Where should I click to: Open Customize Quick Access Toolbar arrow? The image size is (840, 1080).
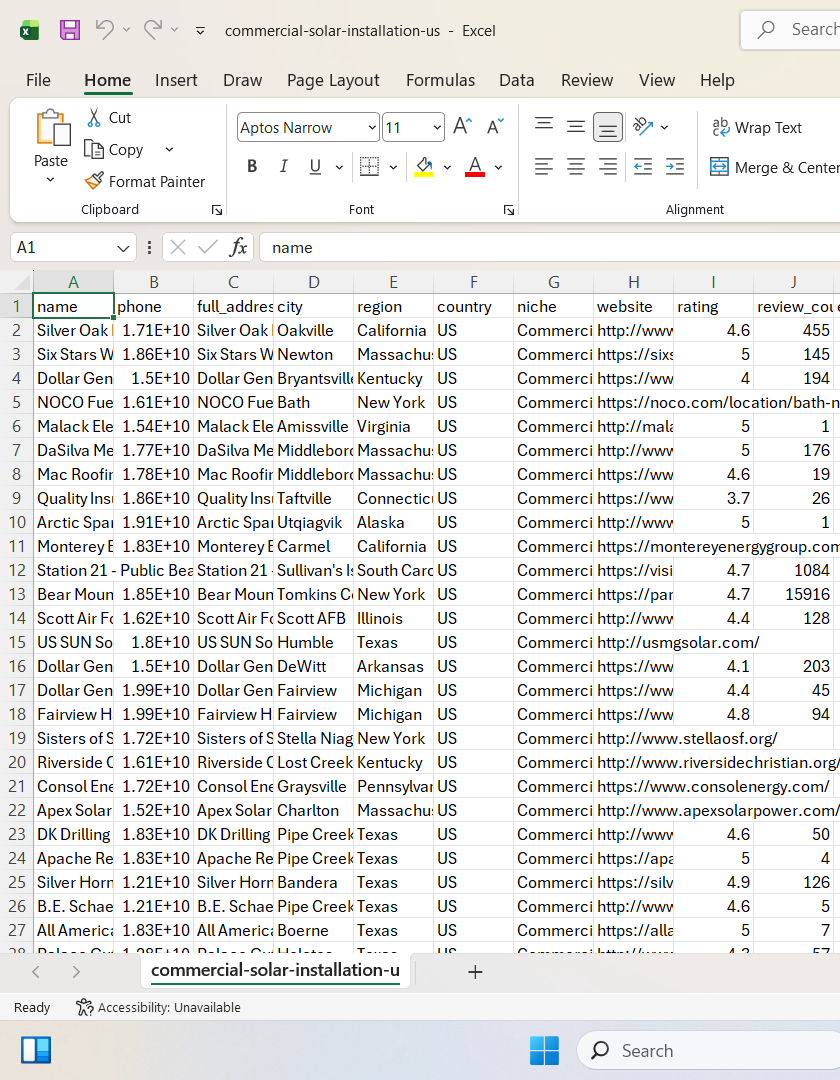click(200, 30)
